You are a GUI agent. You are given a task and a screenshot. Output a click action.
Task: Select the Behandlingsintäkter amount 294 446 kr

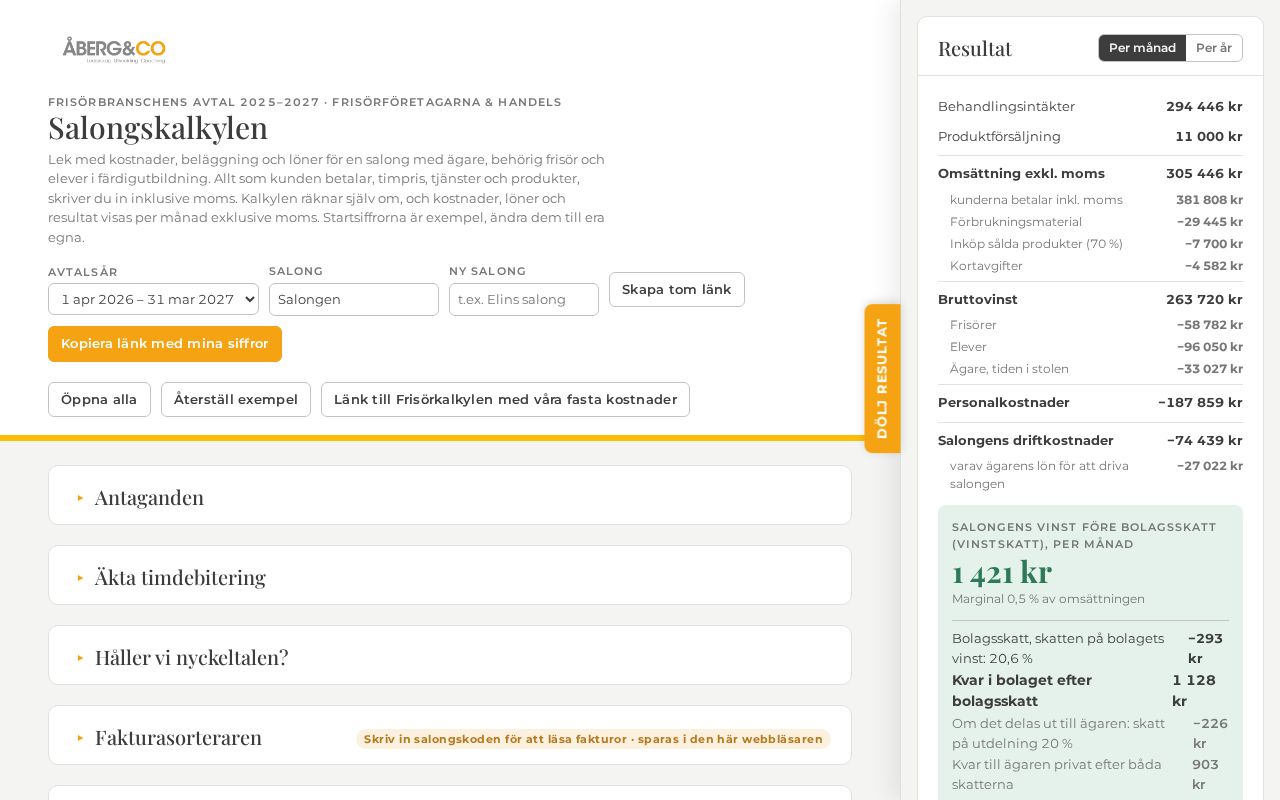(1204, 106)
